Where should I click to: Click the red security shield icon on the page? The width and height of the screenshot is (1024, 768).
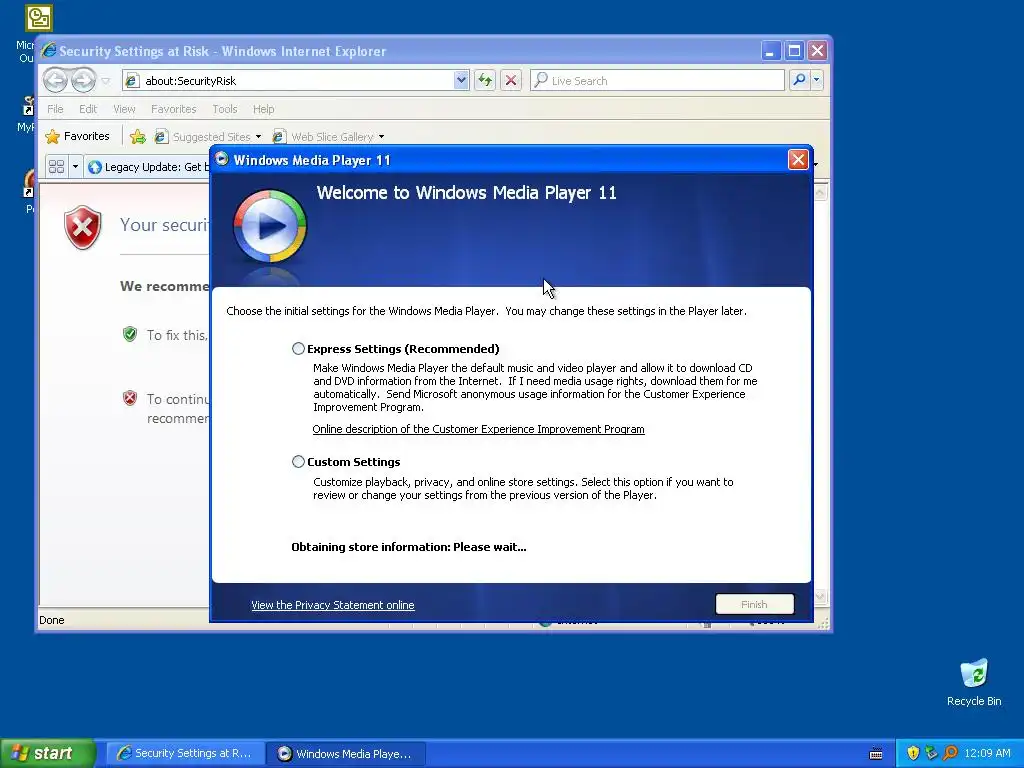click(x=83, y=227)
